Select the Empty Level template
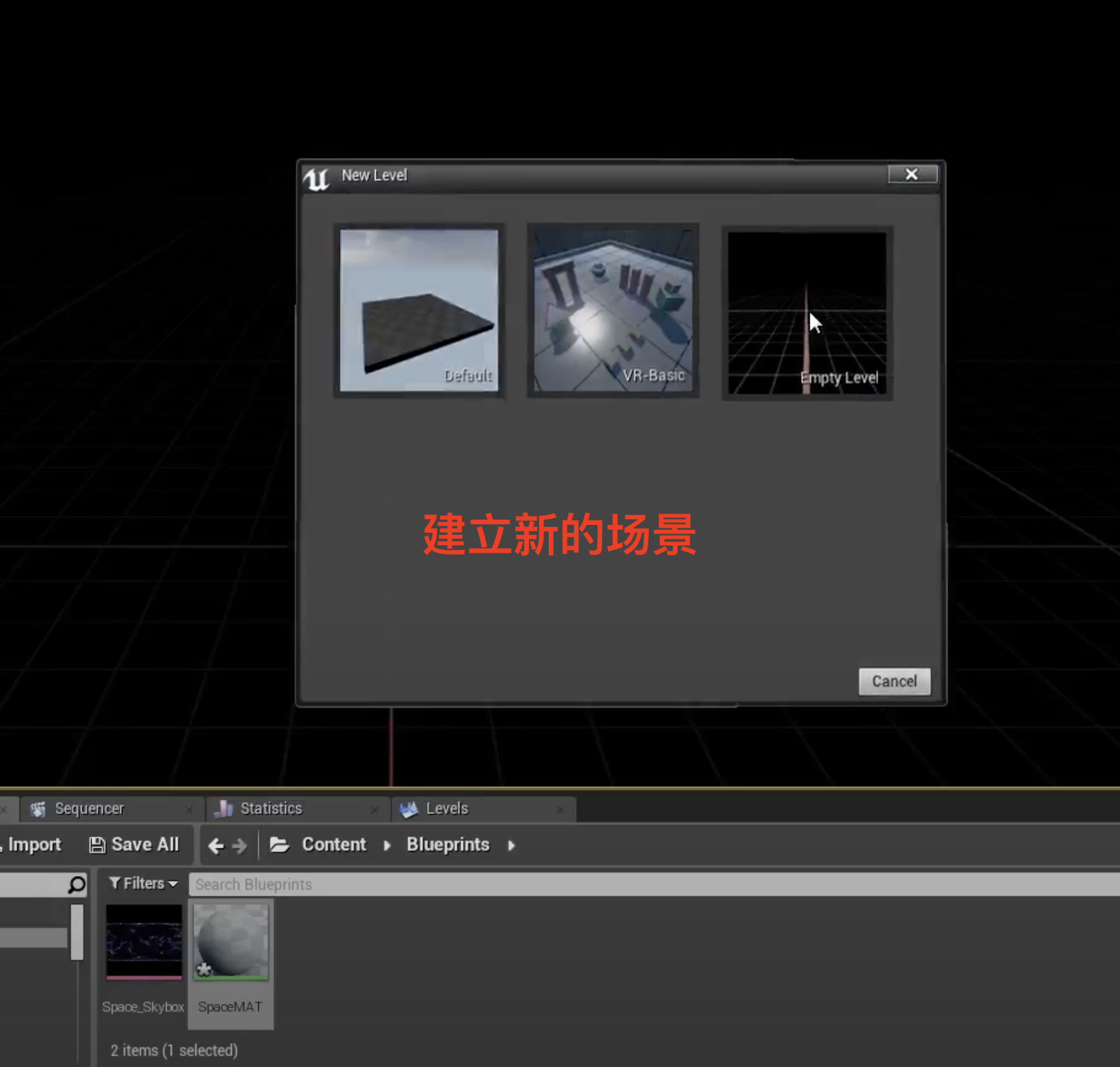This screenshot has width=1120, height=1067. [x=806, y=310]
